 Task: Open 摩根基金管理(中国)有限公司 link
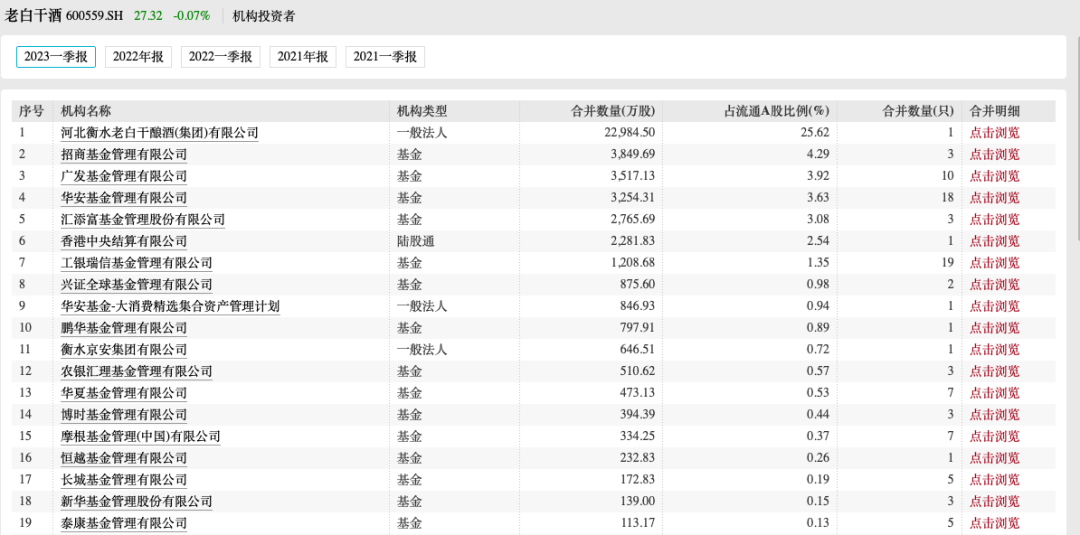pyautogui.click(x=141, y=437)
